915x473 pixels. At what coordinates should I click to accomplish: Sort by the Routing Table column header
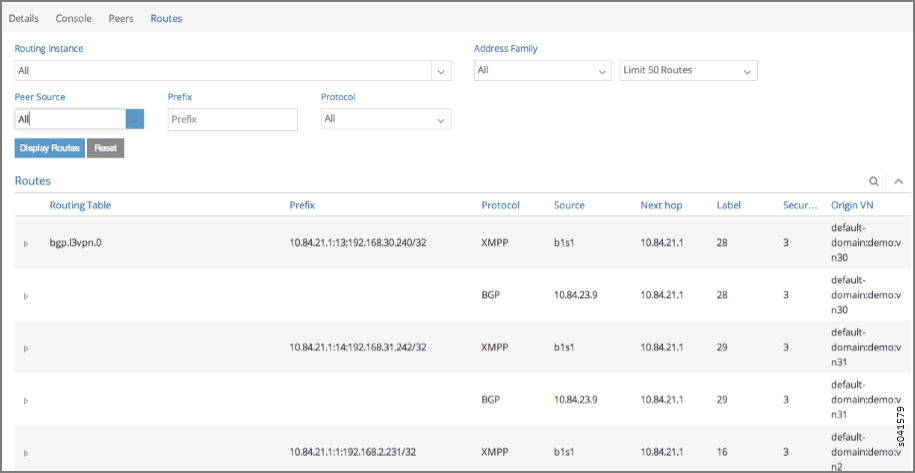click(80, 205)
